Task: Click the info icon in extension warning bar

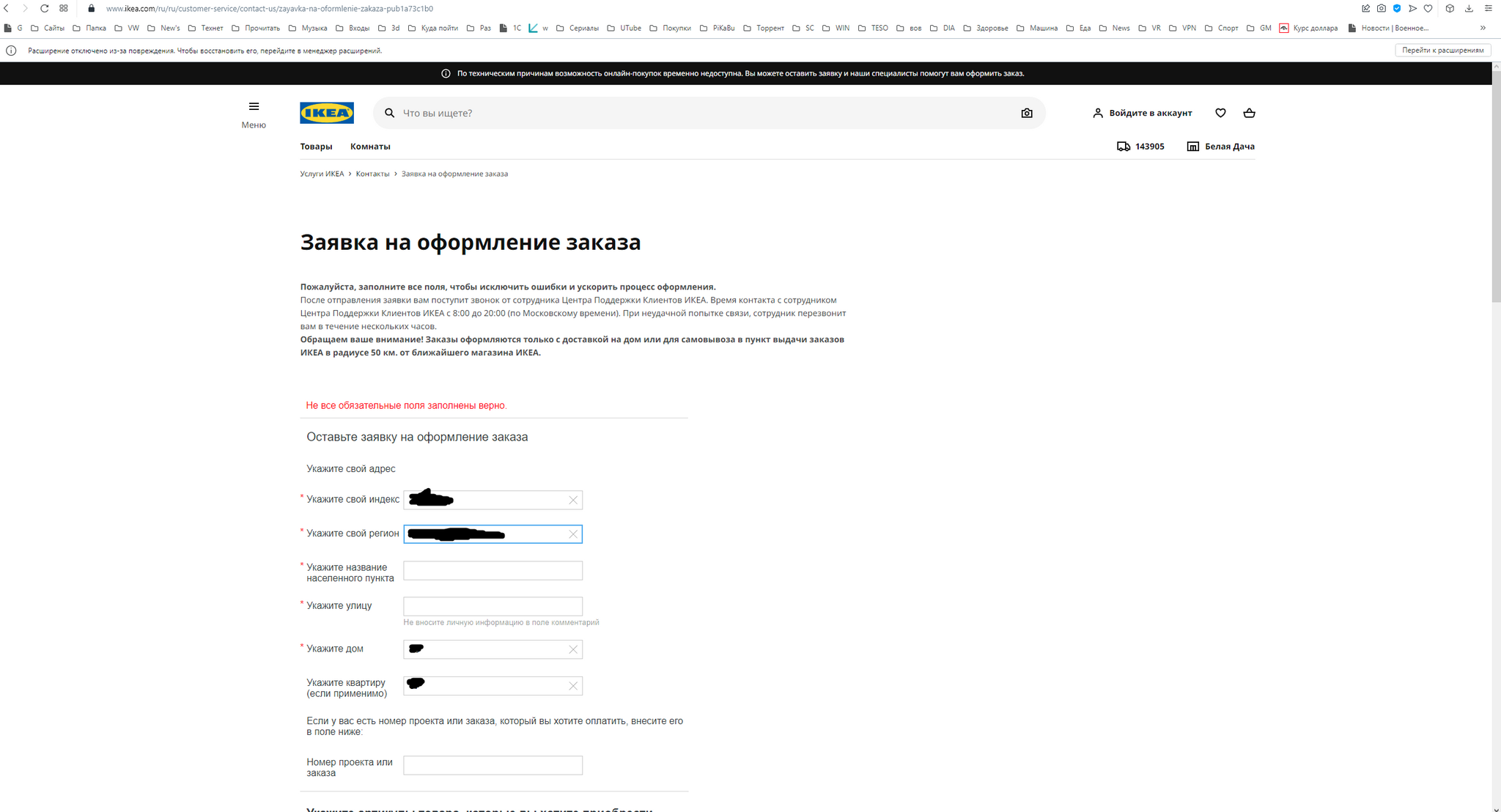Action: click(x=11, y=51)
